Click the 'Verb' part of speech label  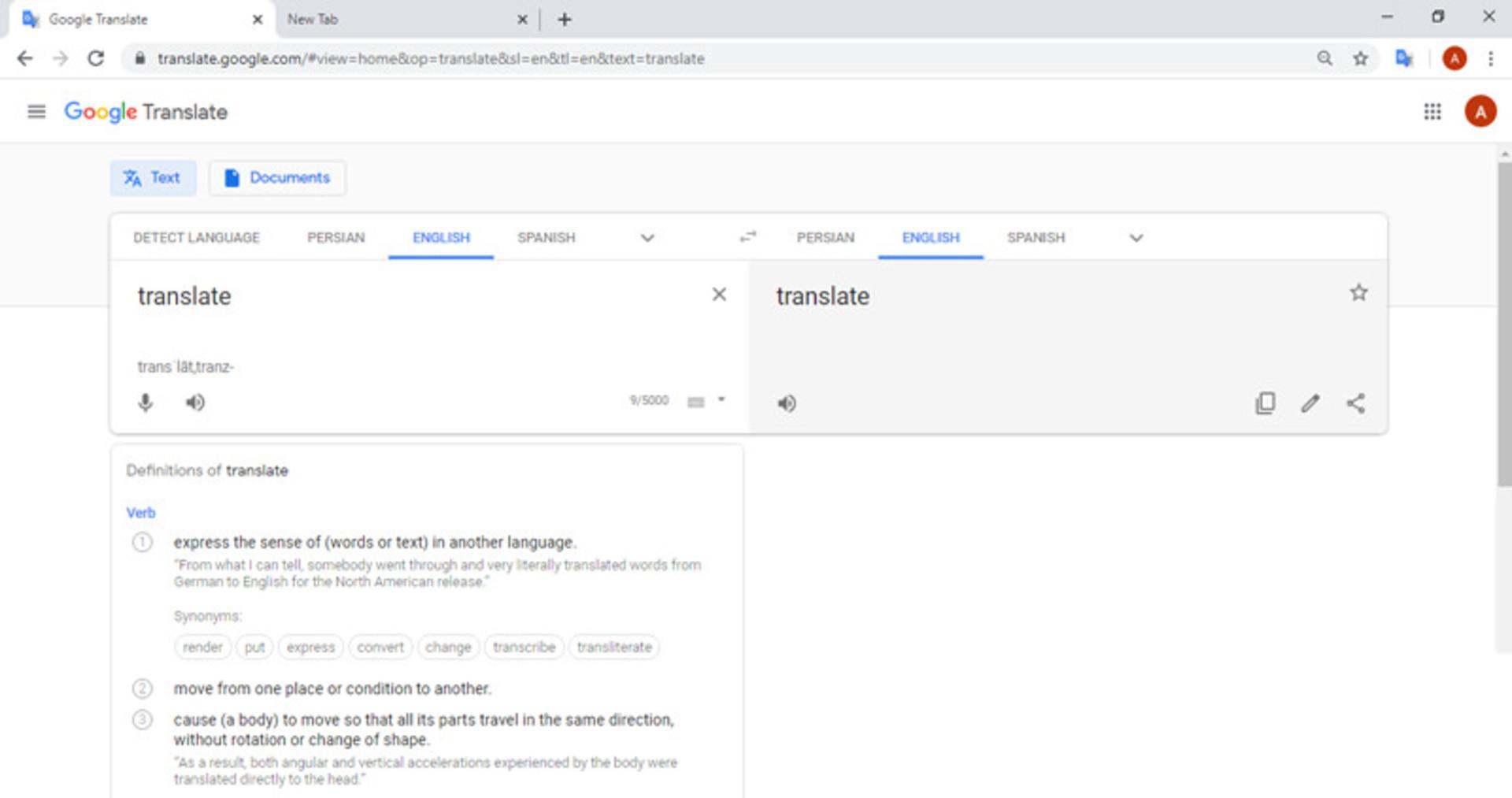pos(141,513)
